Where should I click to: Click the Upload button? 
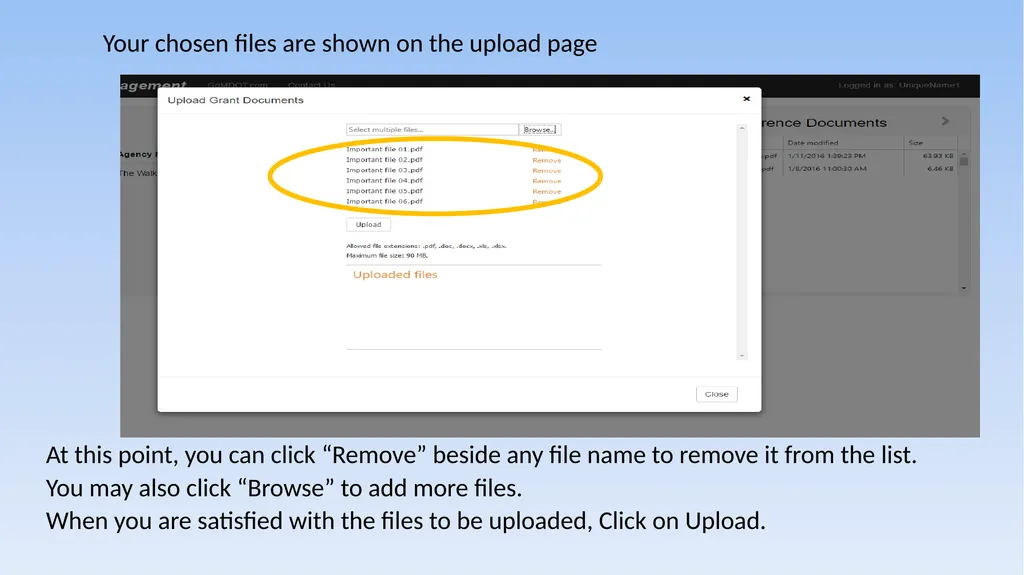pos(368,224)
